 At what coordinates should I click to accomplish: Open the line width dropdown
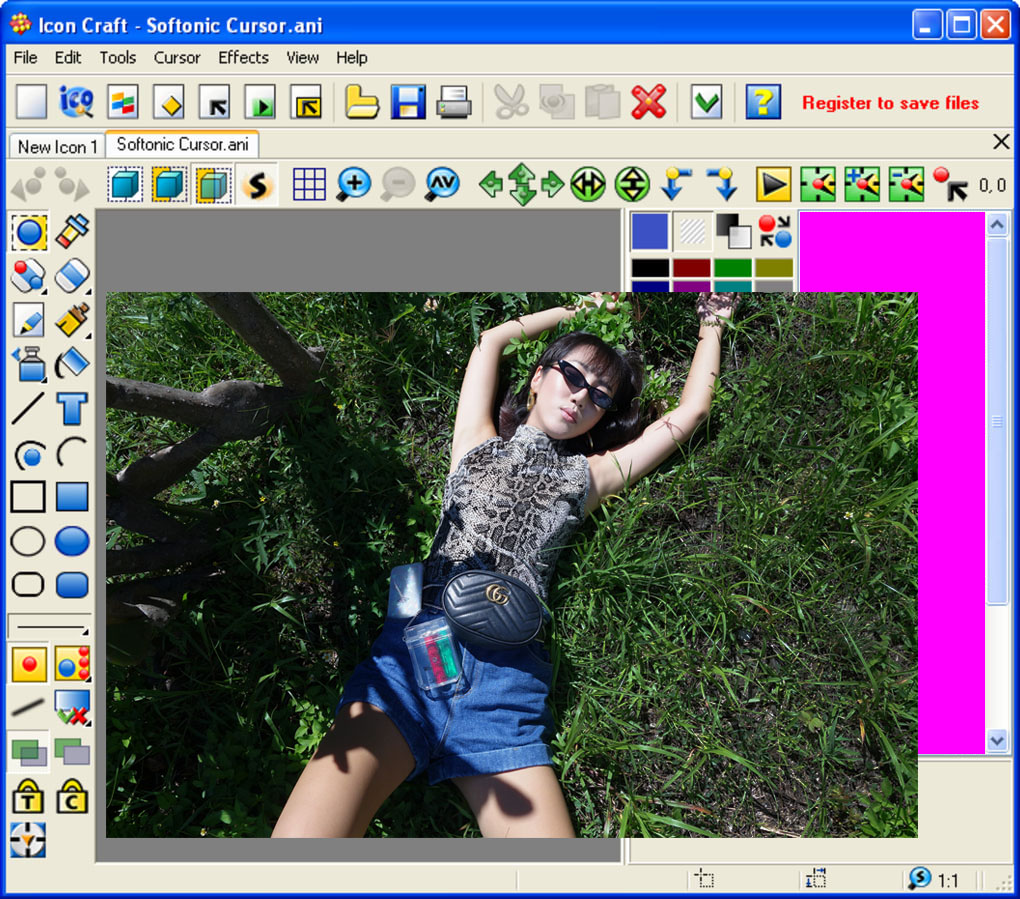pos(49,626)
